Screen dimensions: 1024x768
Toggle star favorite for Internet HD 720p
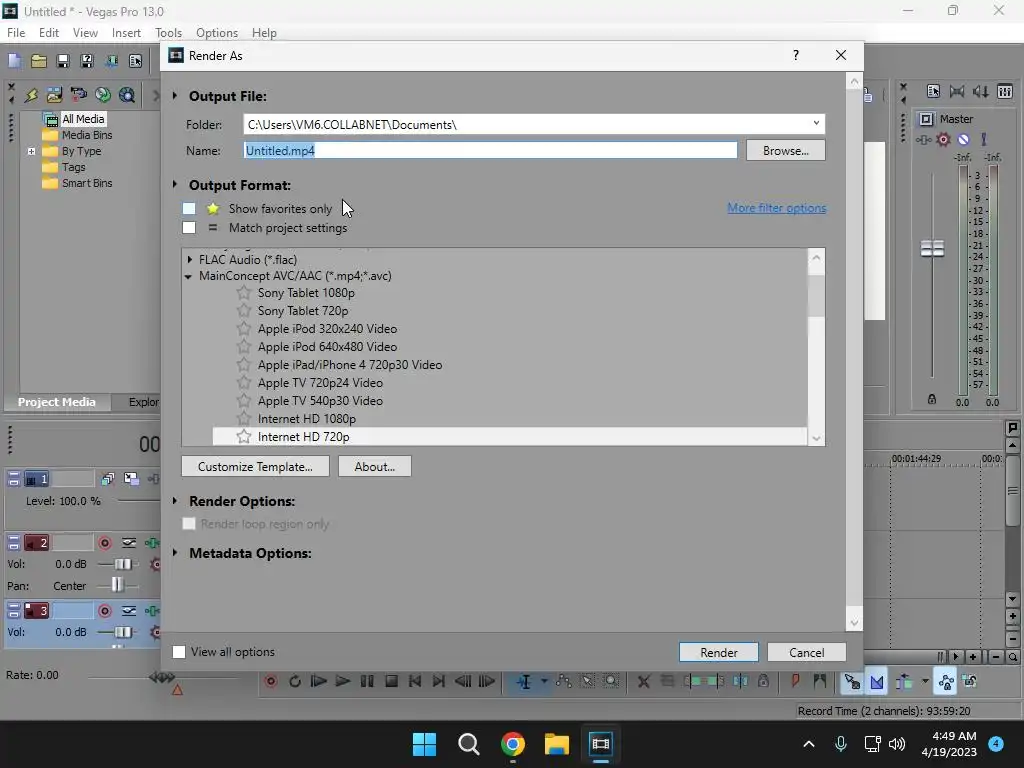pos(244,436)
